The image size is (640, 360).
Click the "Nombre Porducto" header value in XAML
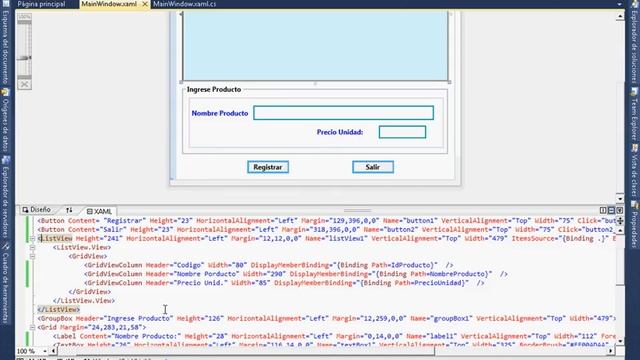[208, 274]
